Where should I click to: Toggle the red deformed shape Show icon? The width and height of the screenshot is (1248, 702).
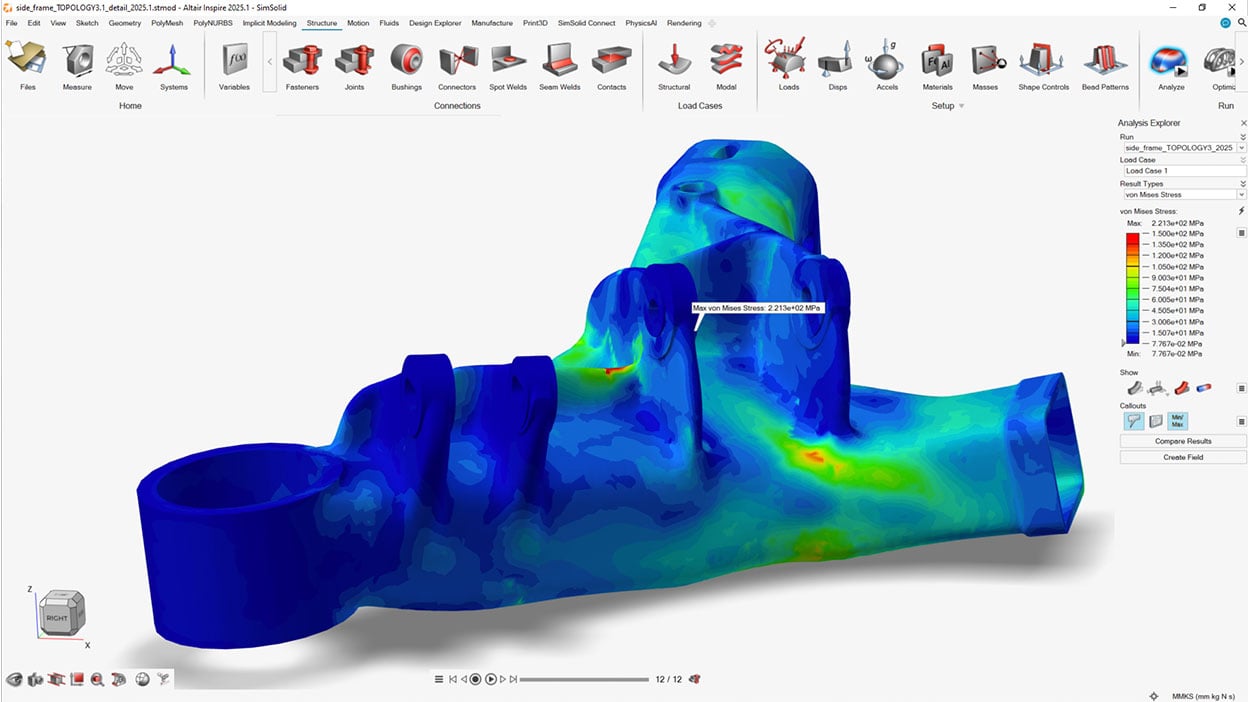tap(1181, 388)
